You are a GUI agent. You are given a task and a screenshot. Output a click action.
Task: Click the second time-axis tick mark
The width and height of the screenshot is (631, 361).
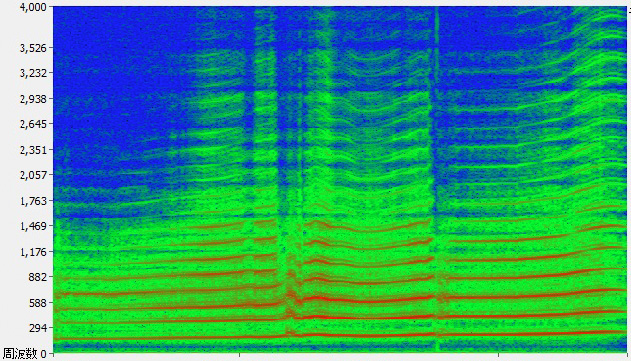click(x=498, y=355)
